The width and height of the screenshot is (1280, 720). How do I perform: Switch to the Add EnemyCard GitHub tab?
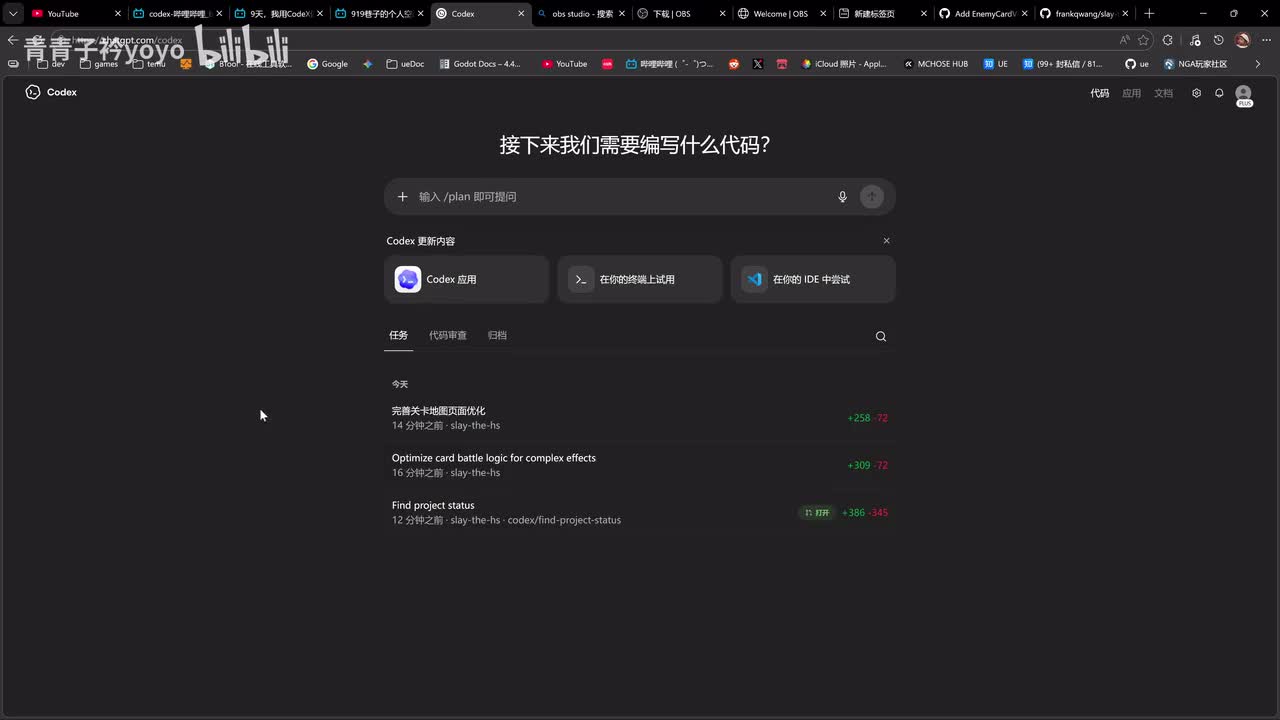tap(983, 14)
